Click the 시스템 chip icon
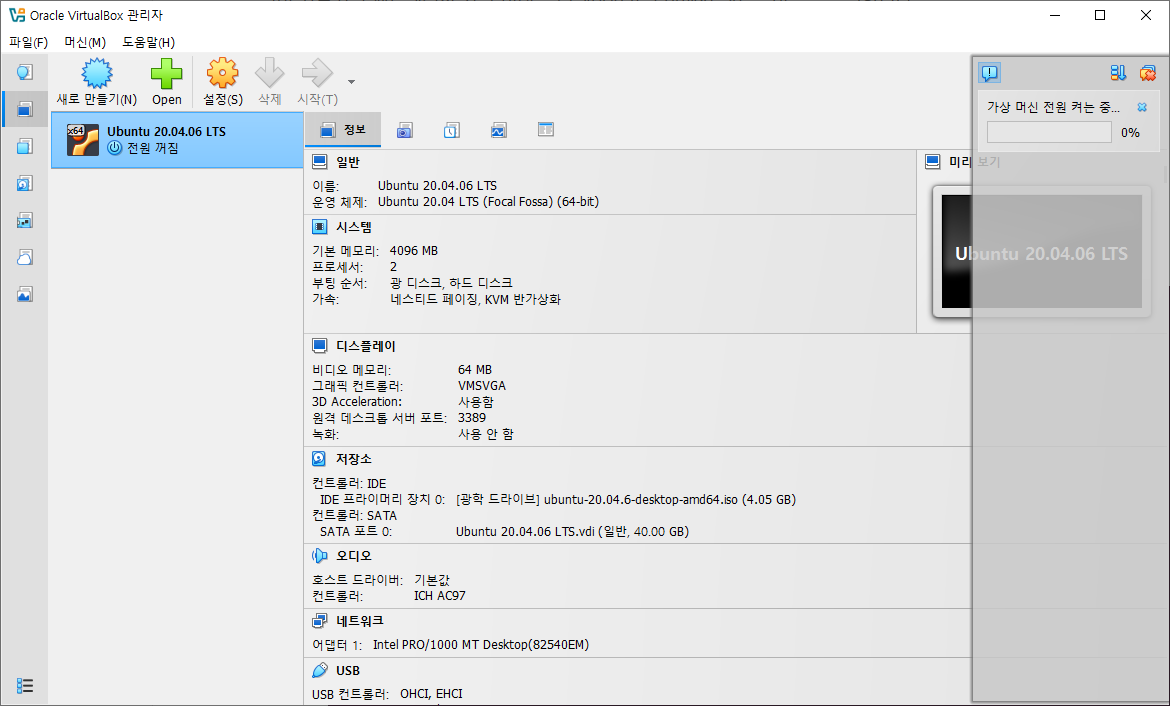The height and width of the screenshot is (706, 1170). (319, 227)
